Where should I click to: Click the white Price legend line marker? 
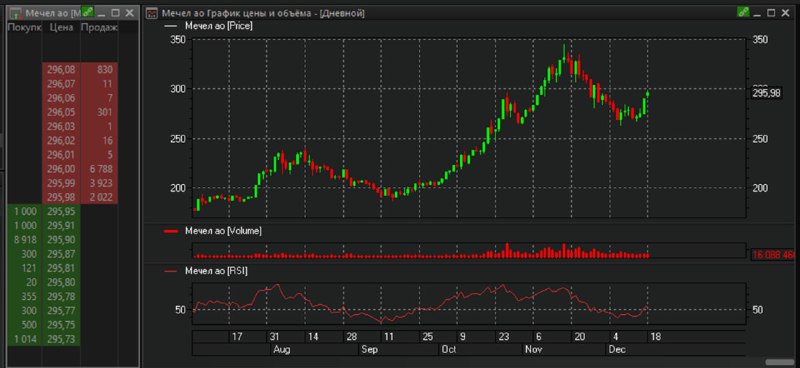[x=172, y=26]
